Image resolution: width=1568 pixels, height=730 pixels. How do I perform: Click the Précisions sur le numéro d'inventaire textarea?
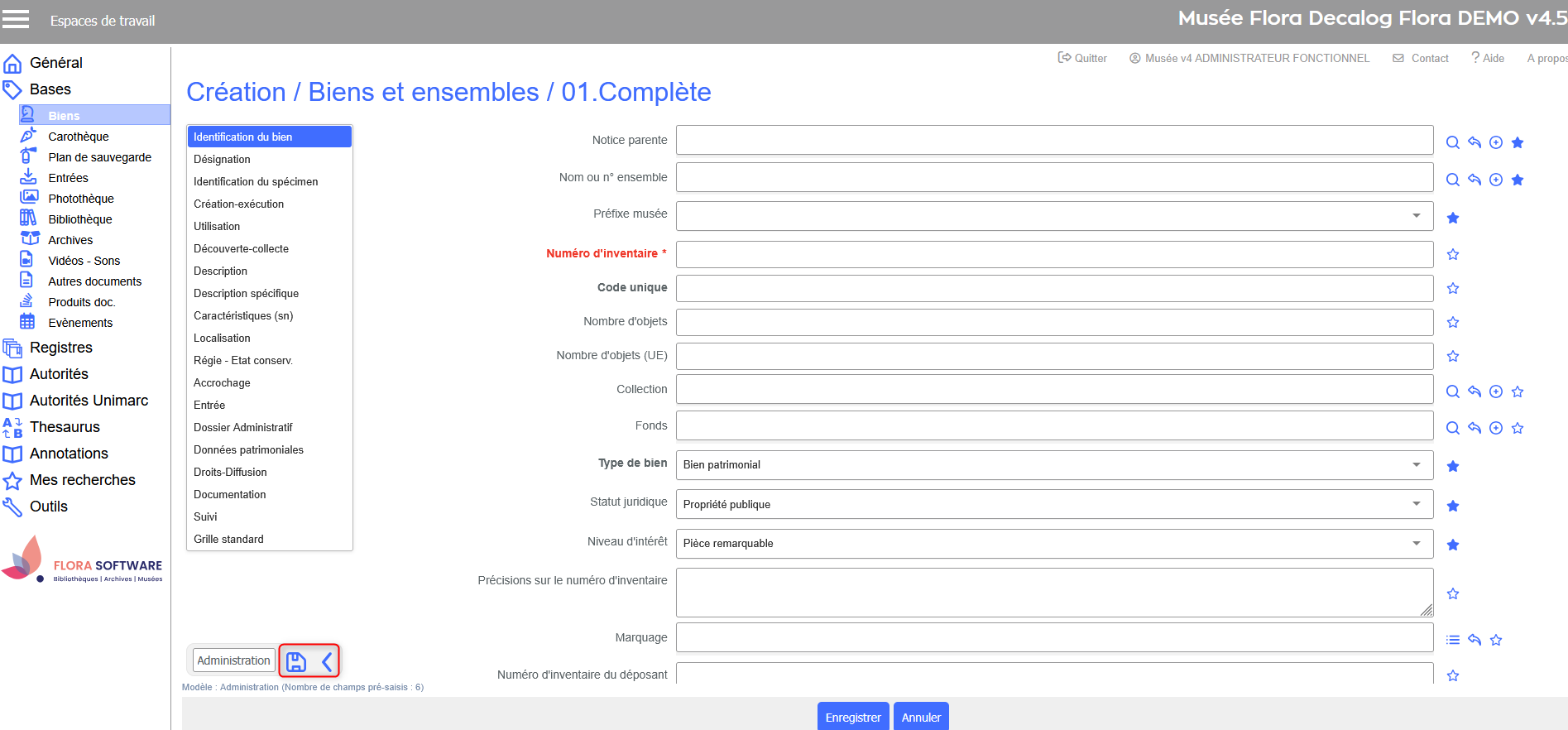(1054, 593)
